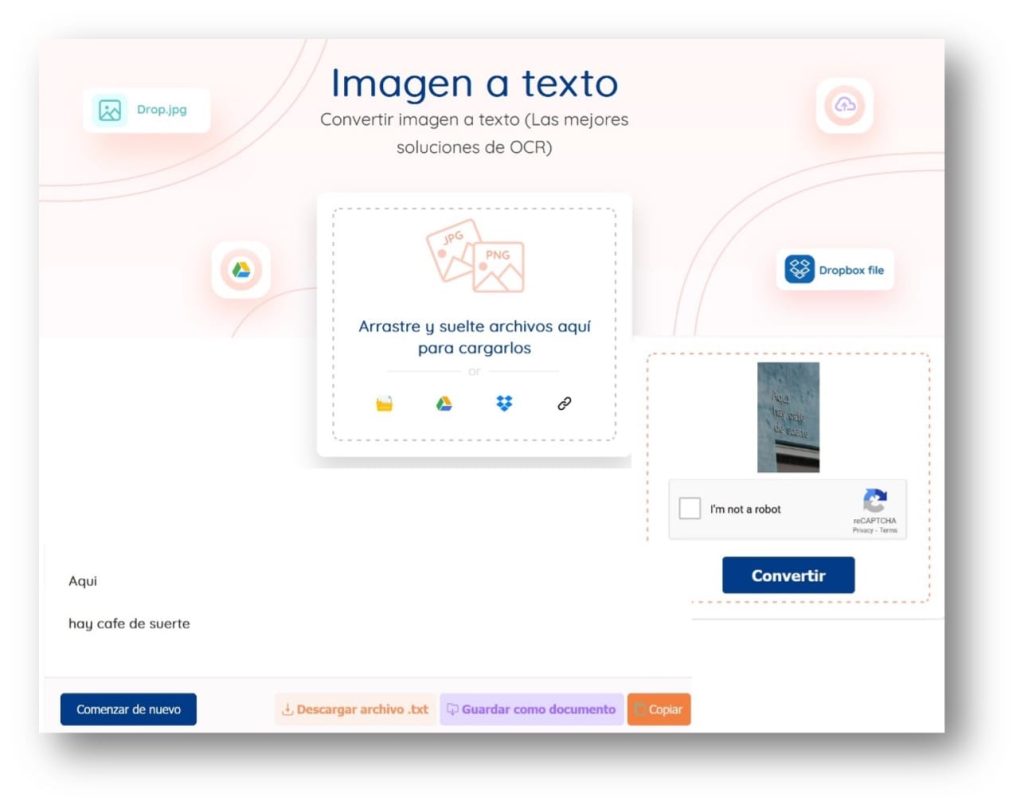Click the copy icon inside the Copiar button
The height and width of the screenshot is (812, 1024).
641,709
